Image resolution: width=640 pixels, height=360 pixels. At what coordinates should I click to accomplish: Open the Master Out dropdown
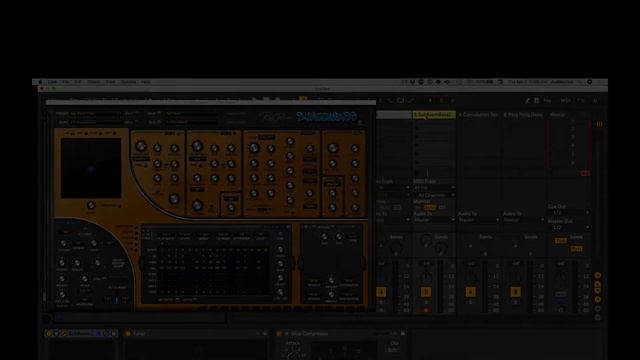click(569, 227)
